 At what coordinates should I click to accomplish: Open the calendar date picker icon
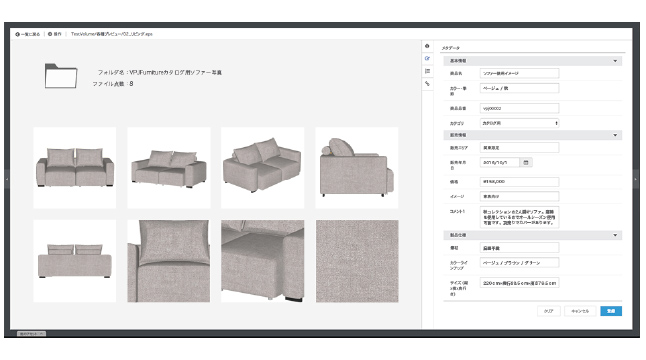click(x=526, y=162)
